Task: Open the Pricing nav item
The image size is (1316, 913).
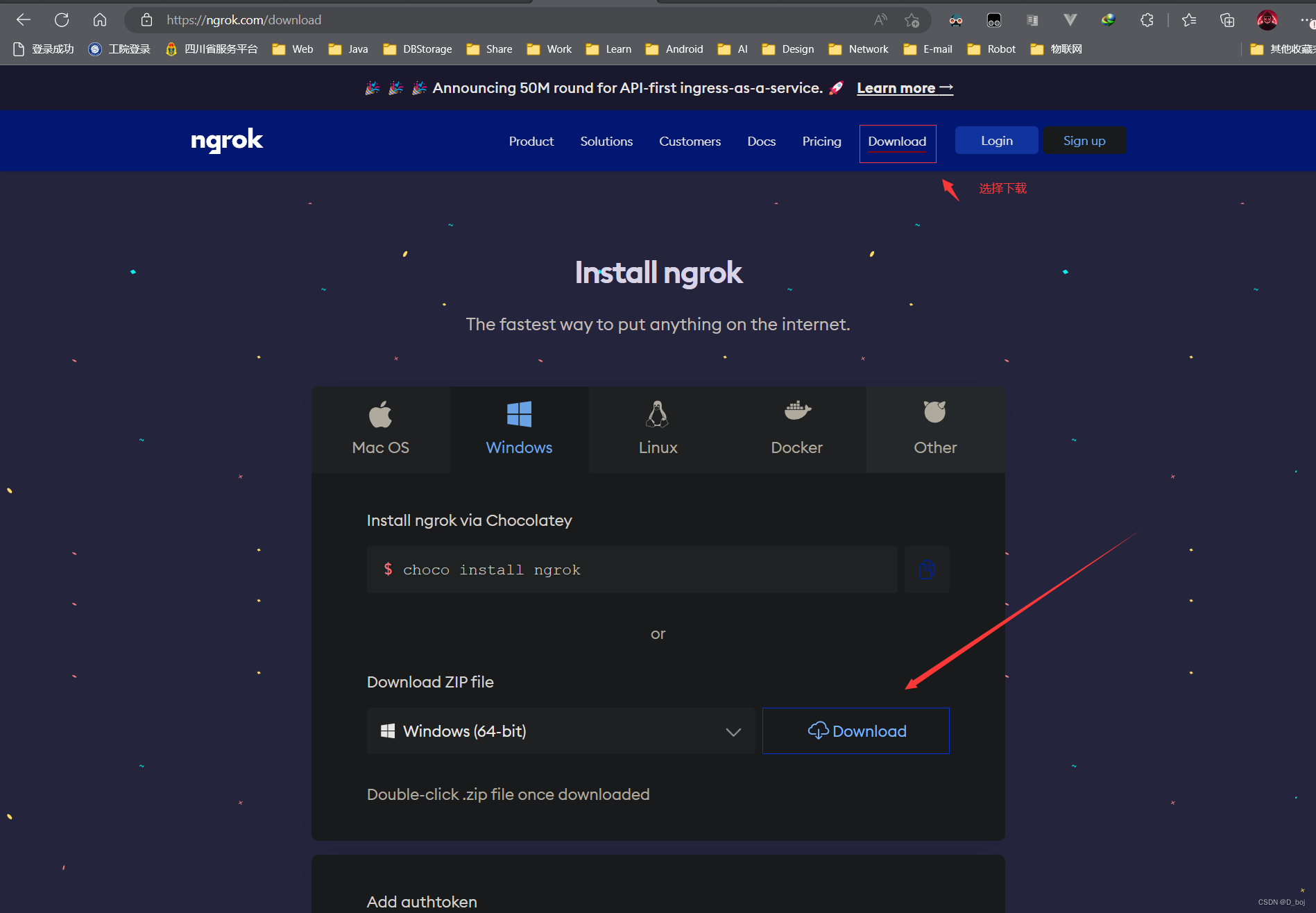Action: click(822, 142)
